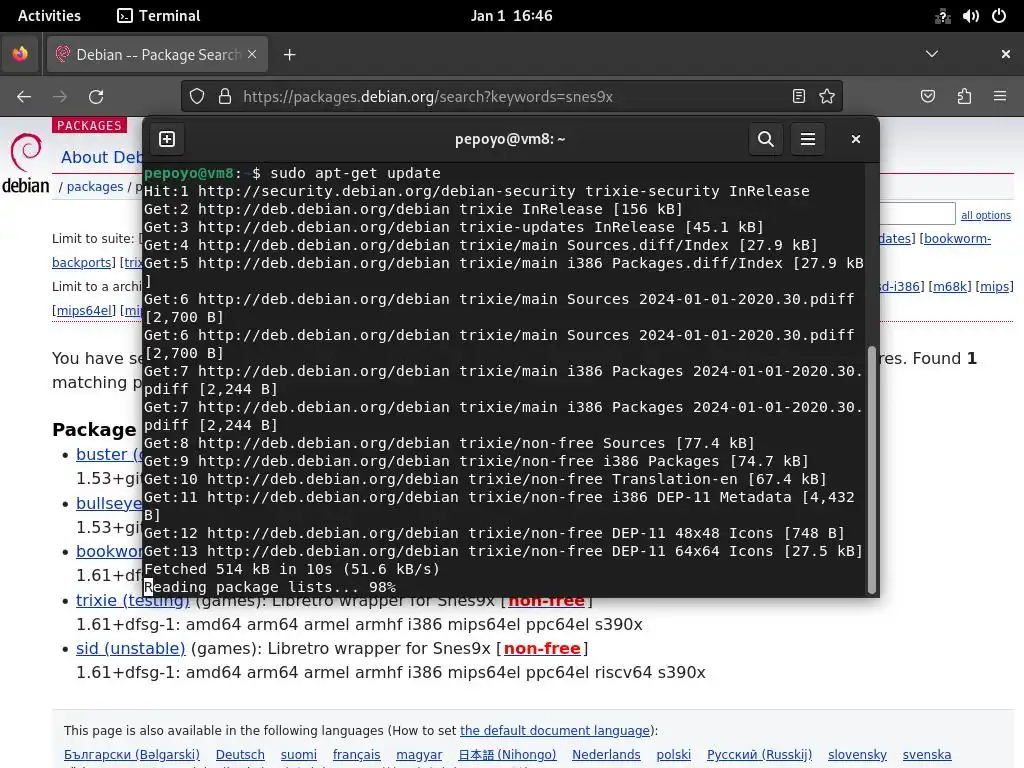The width and height of the screenshot is (1024, 768).
Task: Close the Firefox browser window
Action: pos(1006,54)
